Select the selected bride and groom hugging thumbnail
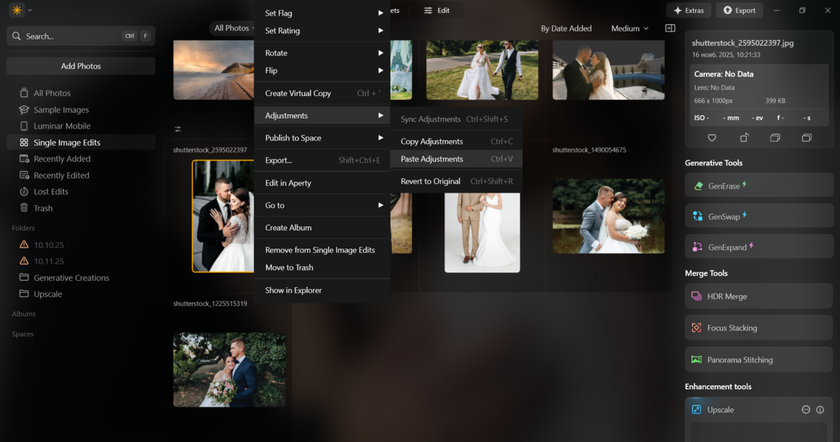The width and height of the screenshot is (840, 442). tap(223, 216)
